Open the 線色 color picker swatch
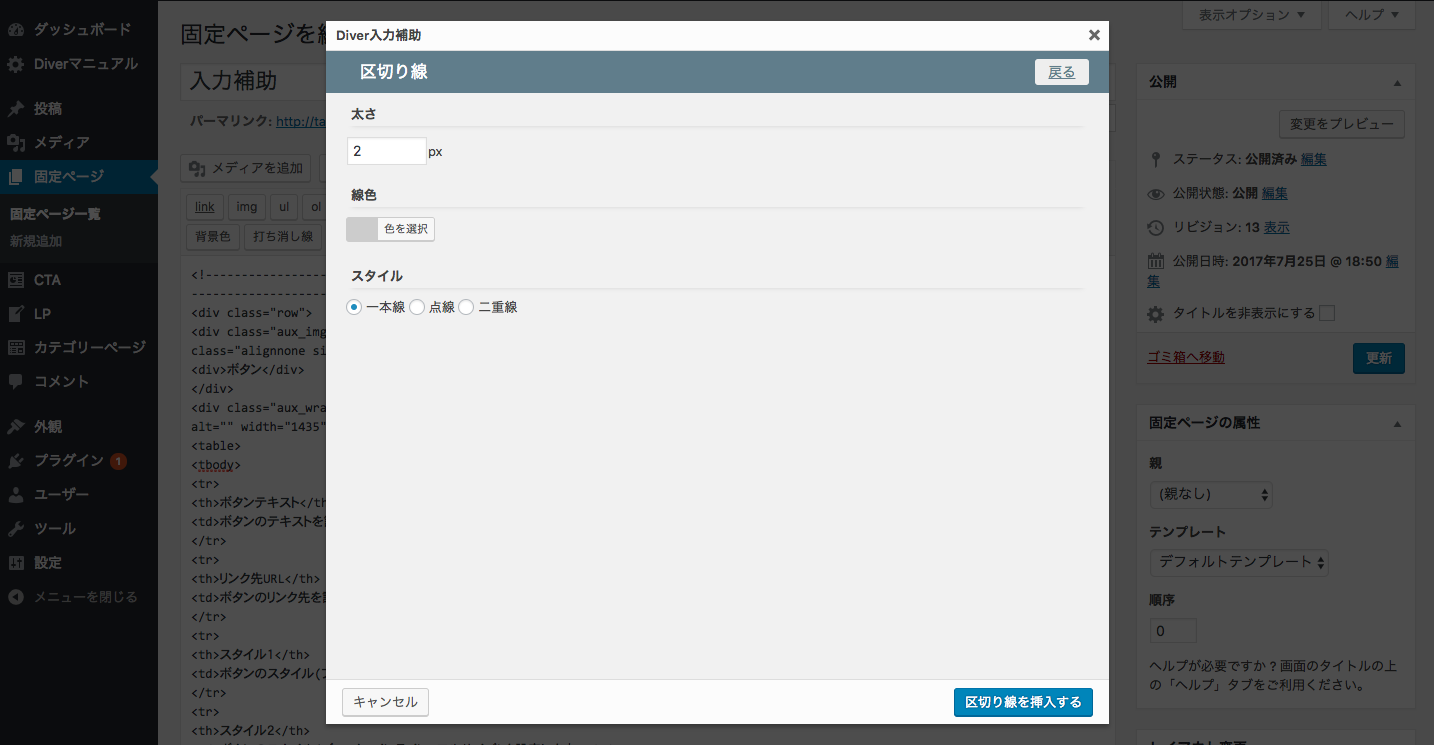Viewport: 1434px width, 745px height. point(362,229)
